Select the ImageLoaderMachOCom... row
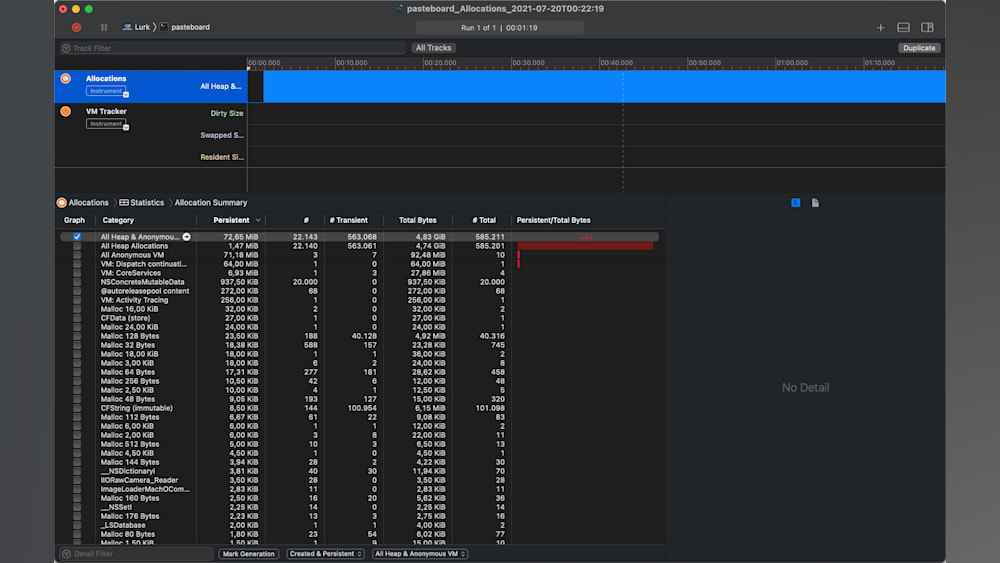Image resolution: width=1000 pixels, height=563 pixels. (x=360, y=489)
